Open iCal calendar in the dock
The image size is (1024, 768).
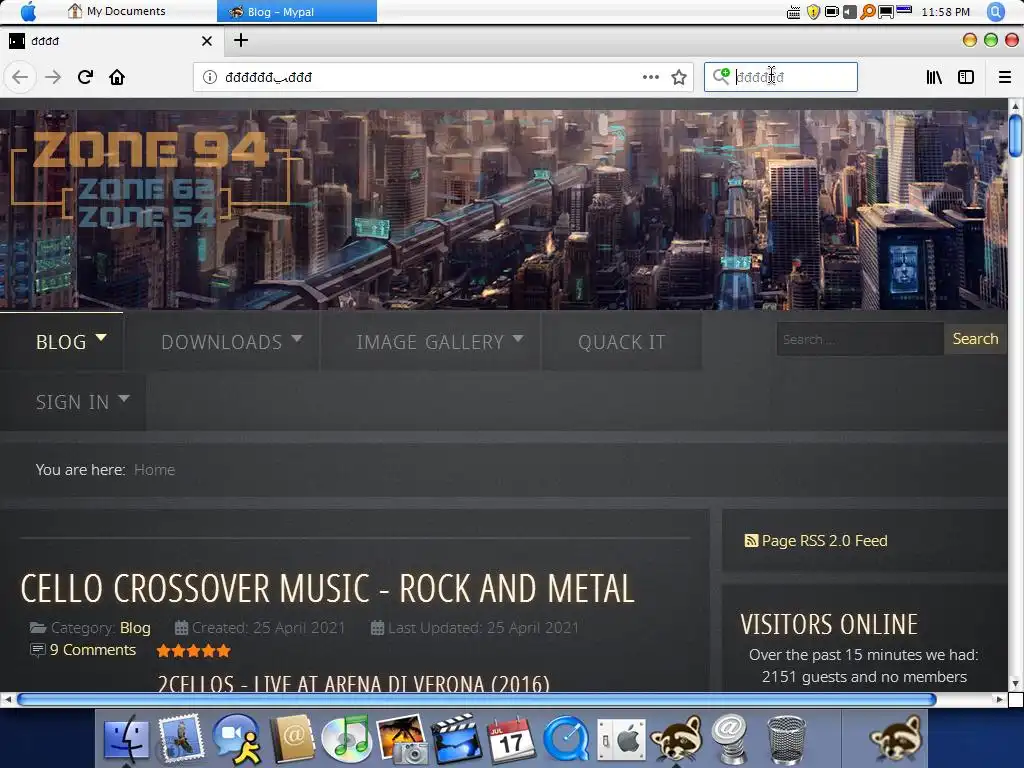(x=511, y=739)
